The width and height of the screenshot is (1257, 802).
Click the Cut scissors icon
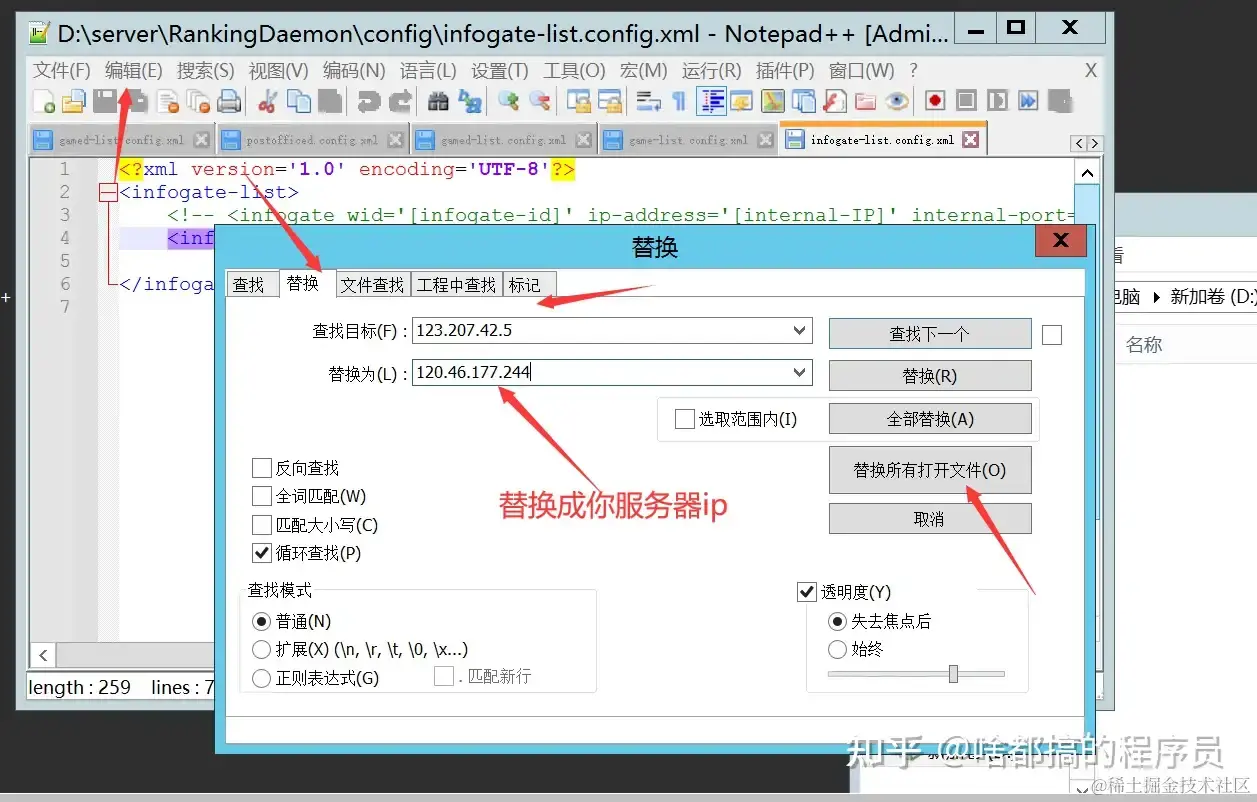point(267,101)
